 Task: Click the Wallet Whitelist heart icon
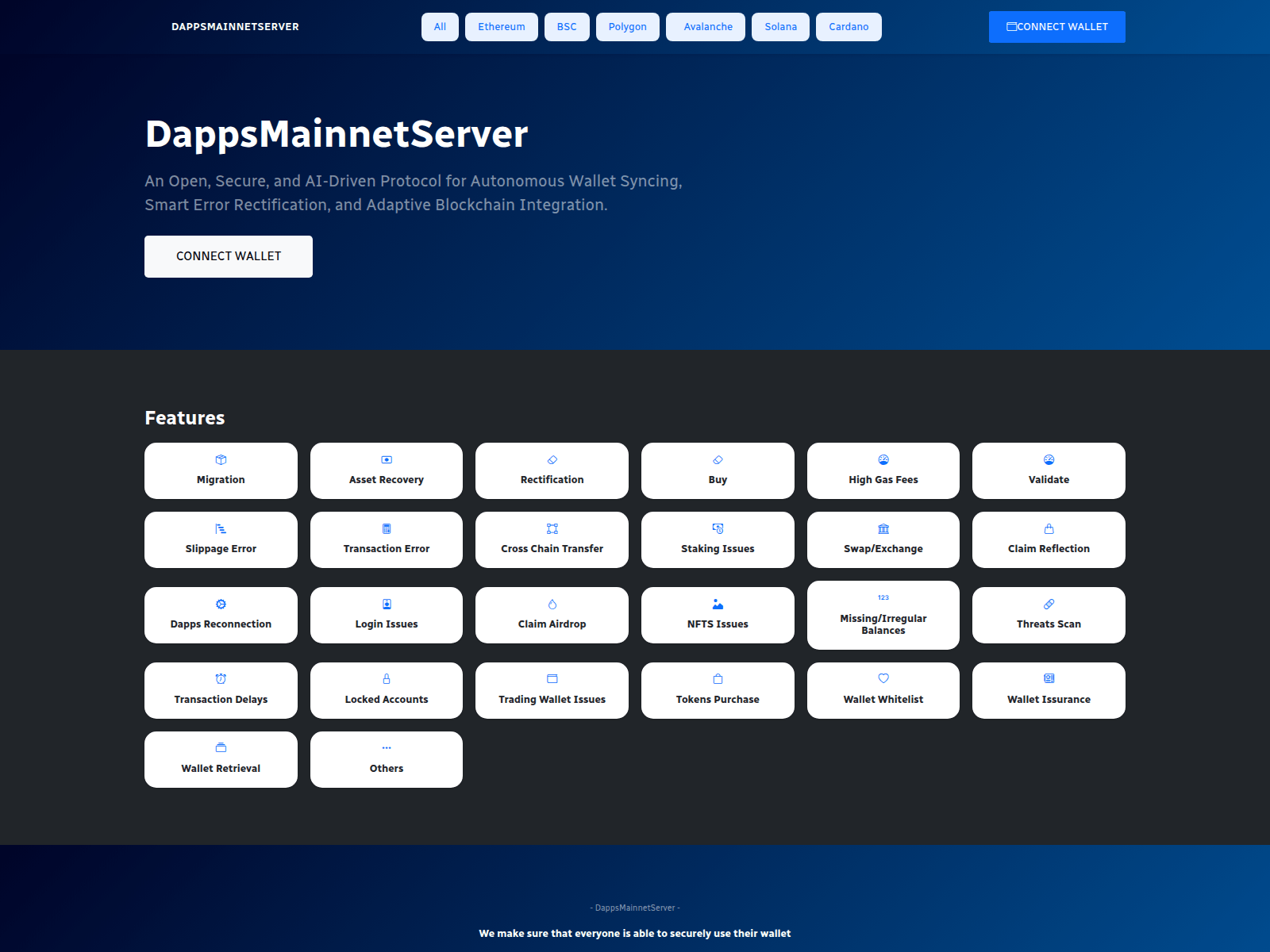(x=883, y=679)
